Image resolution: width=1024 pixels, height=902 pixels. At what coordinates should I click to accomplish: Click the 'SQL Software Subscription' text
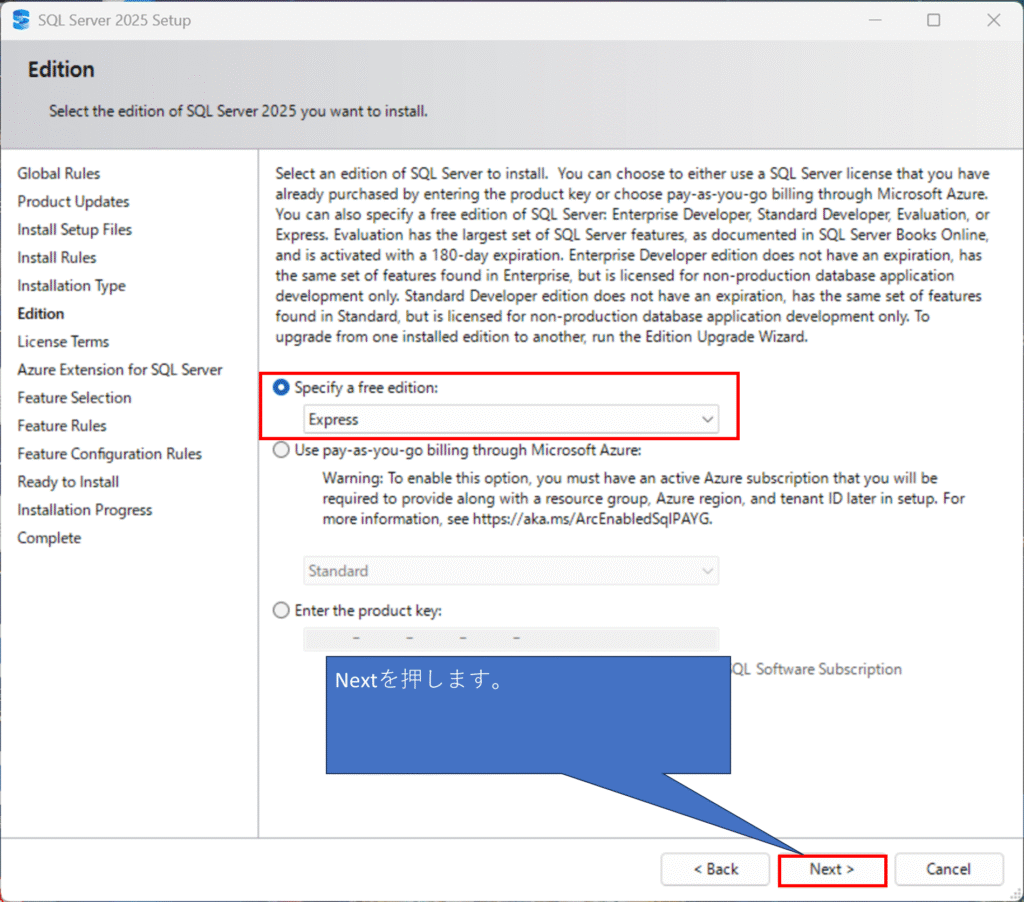tap(816, 669)
